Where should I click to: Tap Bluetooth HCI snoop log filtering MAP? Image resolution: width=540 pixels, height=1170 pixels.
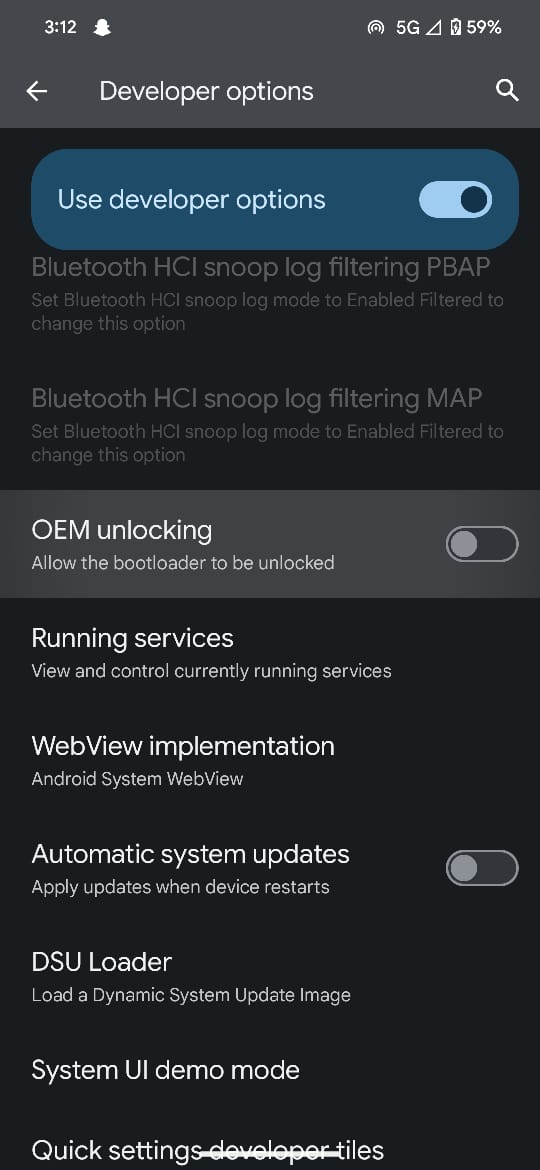pyautogui.click(x=270, y=424)
